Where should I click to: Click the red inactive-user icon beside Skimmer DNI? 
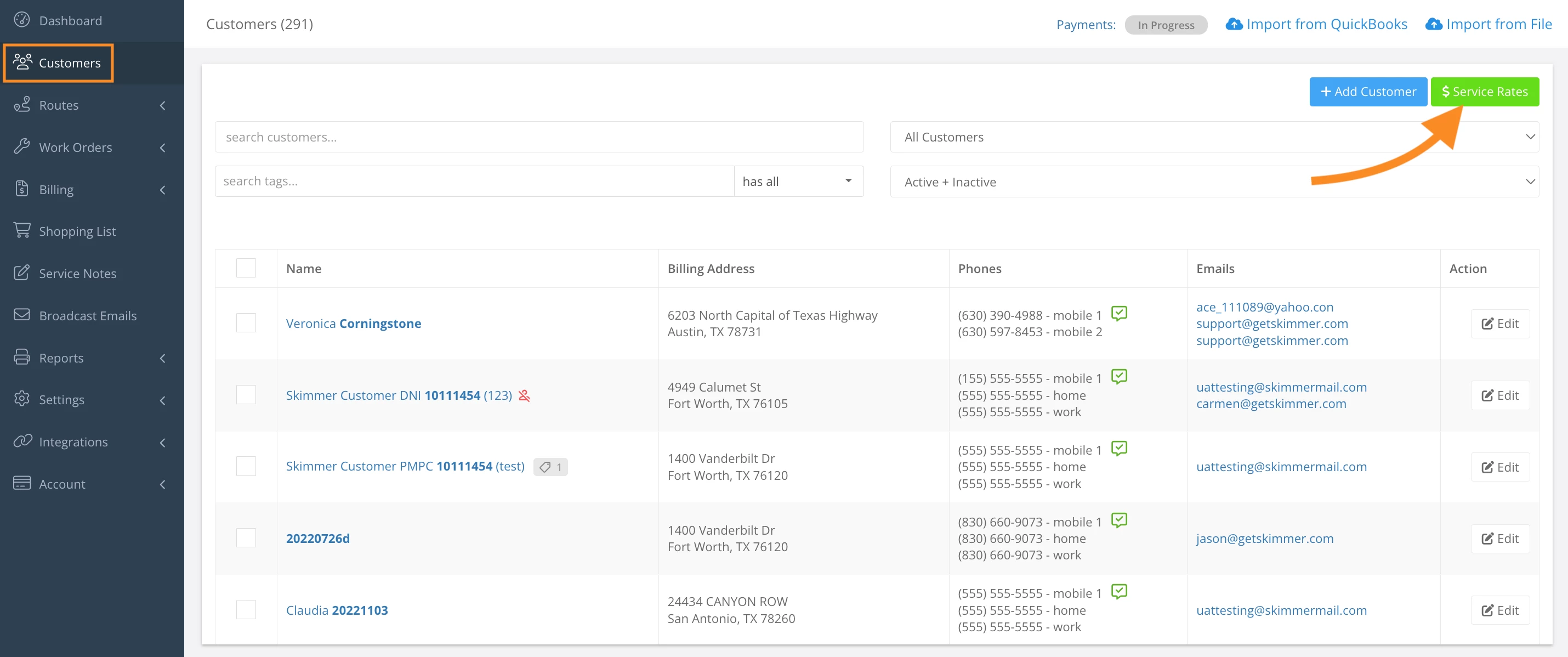click(524, 396)
